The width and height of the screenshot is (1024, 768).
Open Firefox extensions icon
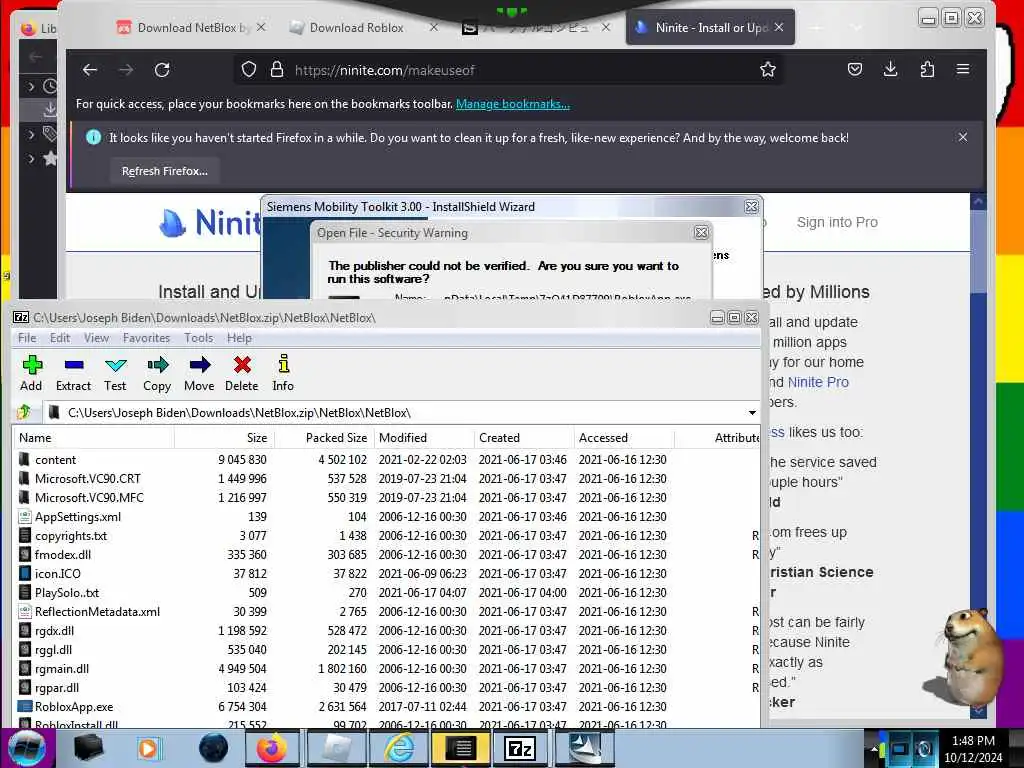(x=927, y=69)
